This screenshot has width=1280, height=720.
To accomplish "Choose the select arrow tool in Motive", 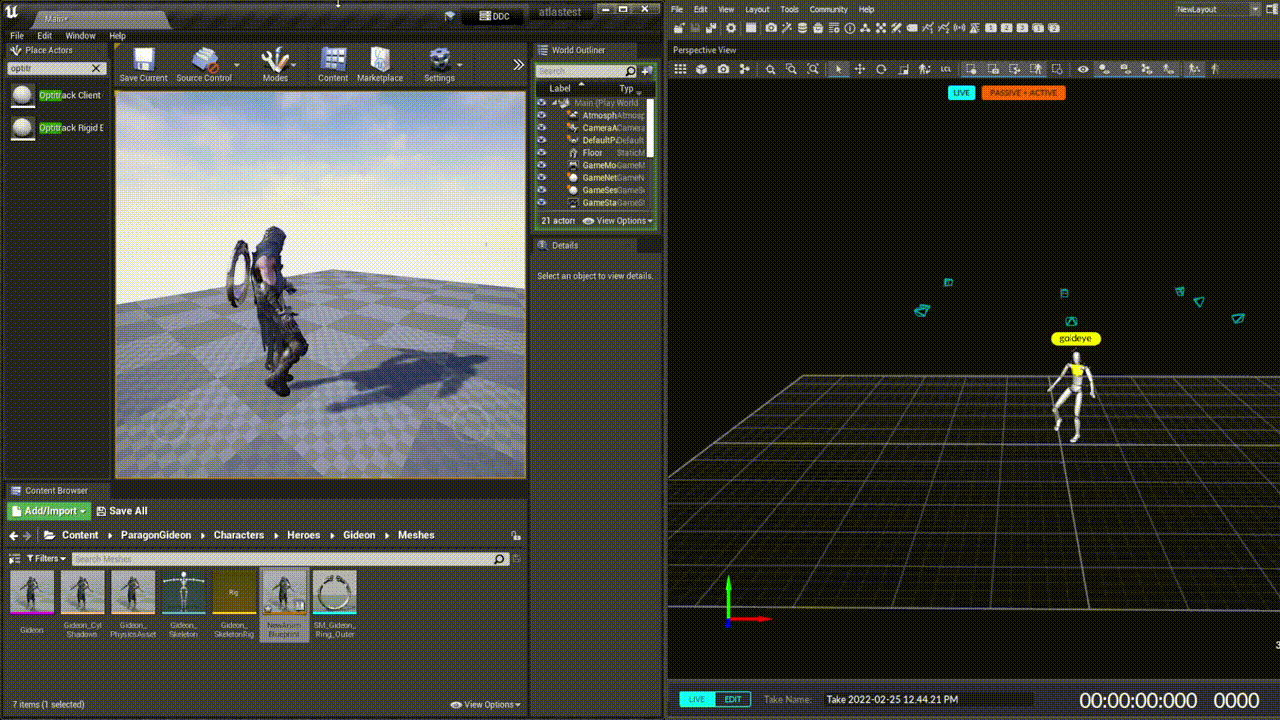I will pyautogui.click(x=837, y=69).
